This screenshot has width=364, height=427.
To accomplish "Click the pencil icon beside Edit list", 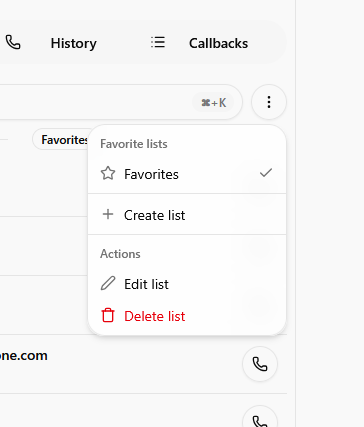I will (108, 283).
